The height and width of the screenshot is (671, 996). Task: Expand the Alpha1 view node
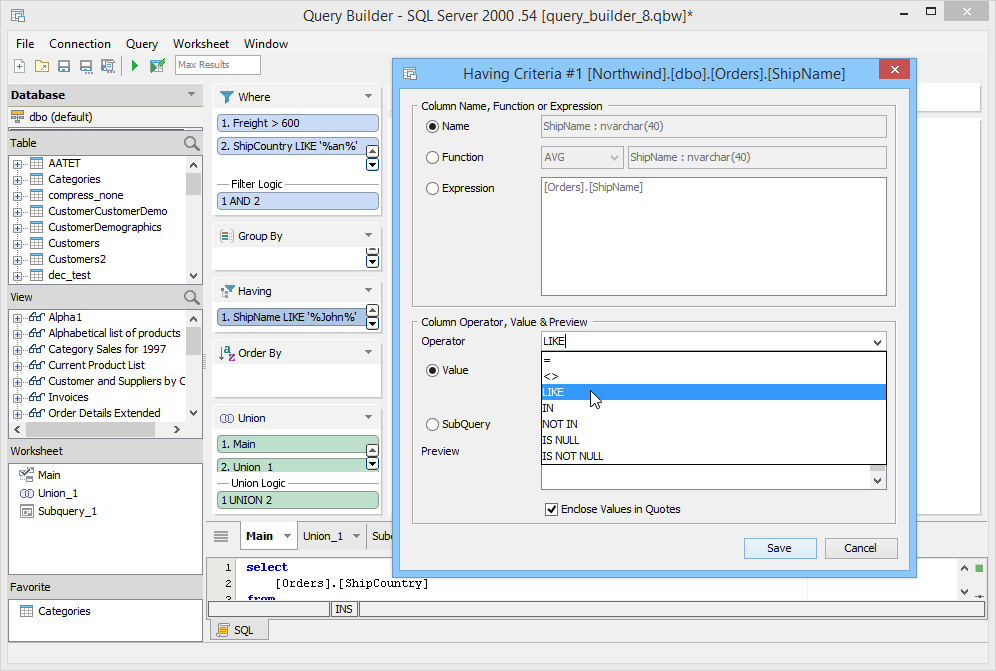(x=17, y=318)
